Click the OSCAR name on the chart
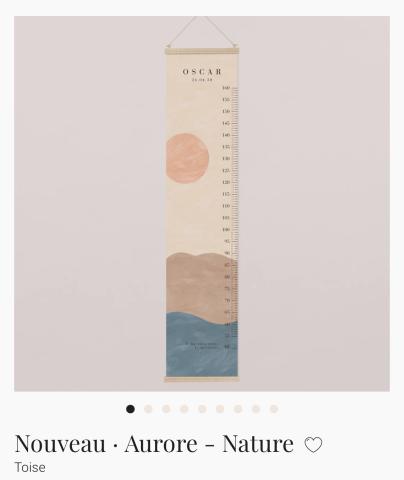Image resolution: width=404 pixels, height=480 pixels. [x=202, y=72]
